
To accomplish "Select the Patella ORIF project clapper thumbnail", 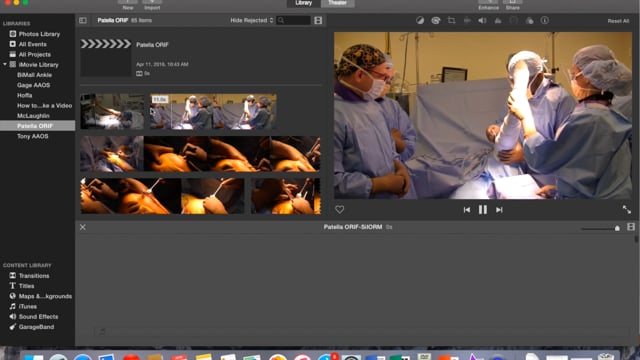I will (106, 57).
